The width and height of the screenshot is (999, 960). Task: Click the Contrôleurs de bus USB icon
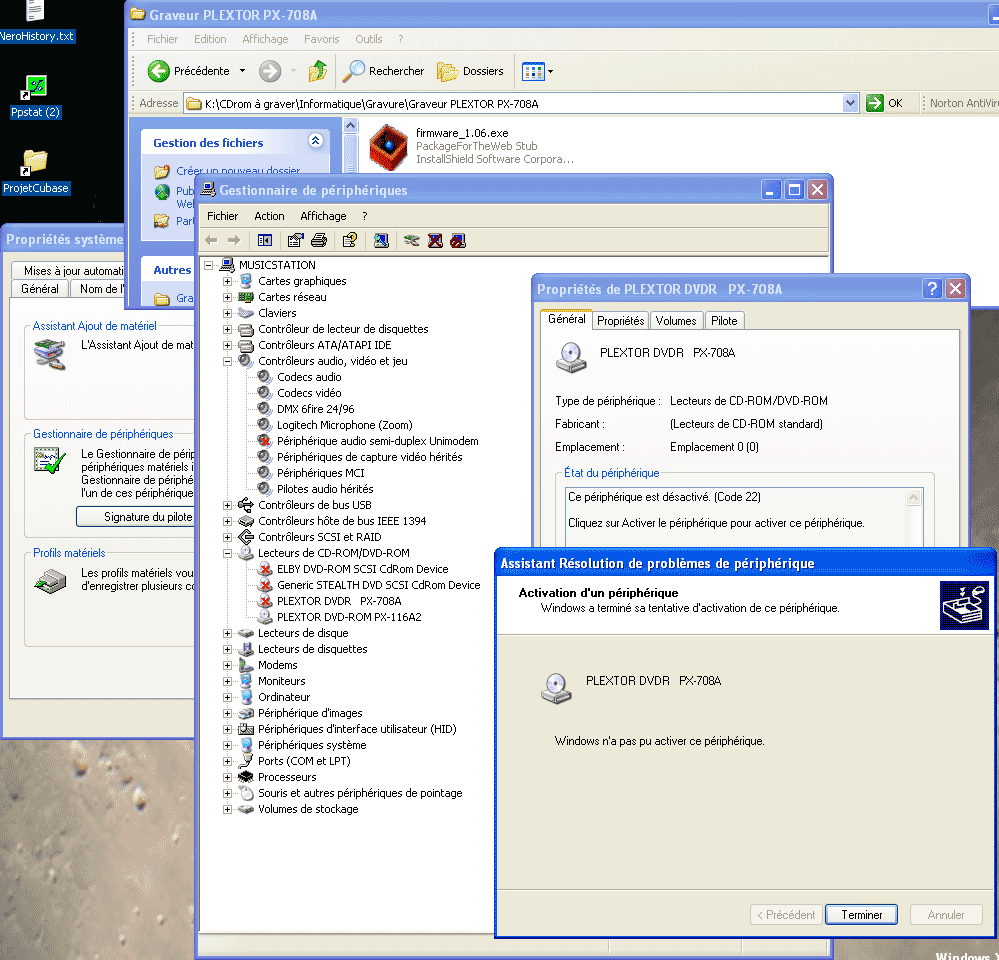245,505
